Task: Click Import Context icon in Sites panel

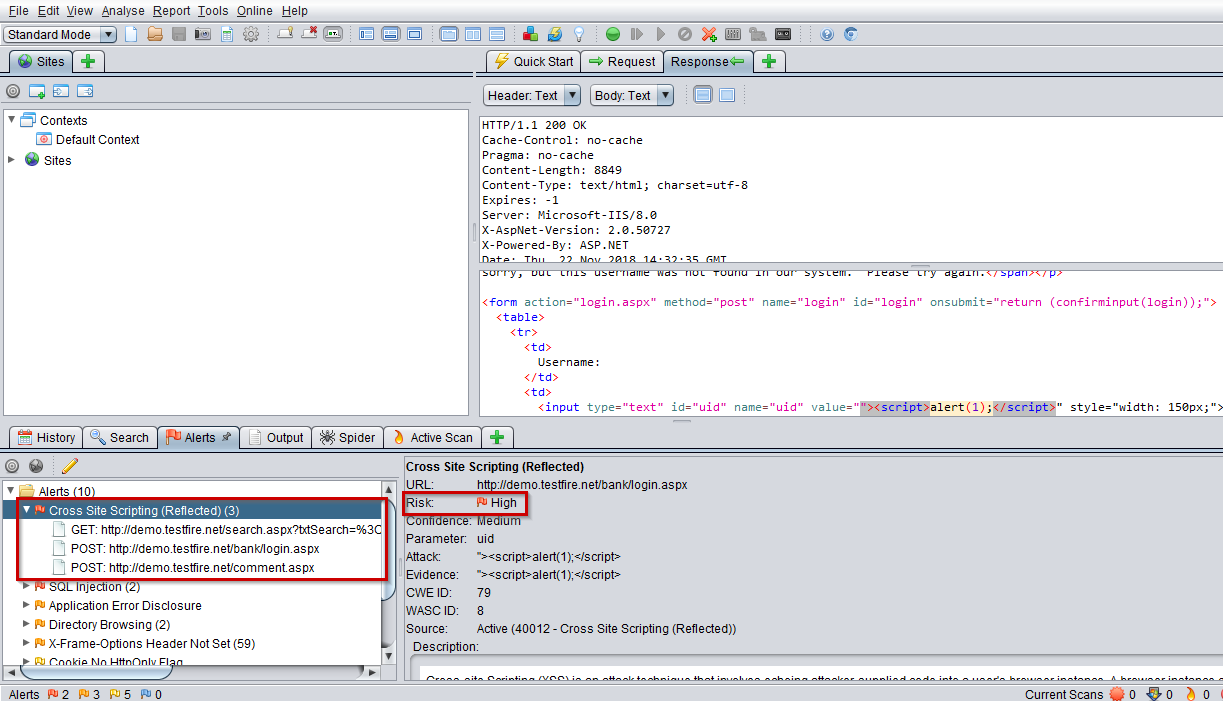Action: coord(61,91)
